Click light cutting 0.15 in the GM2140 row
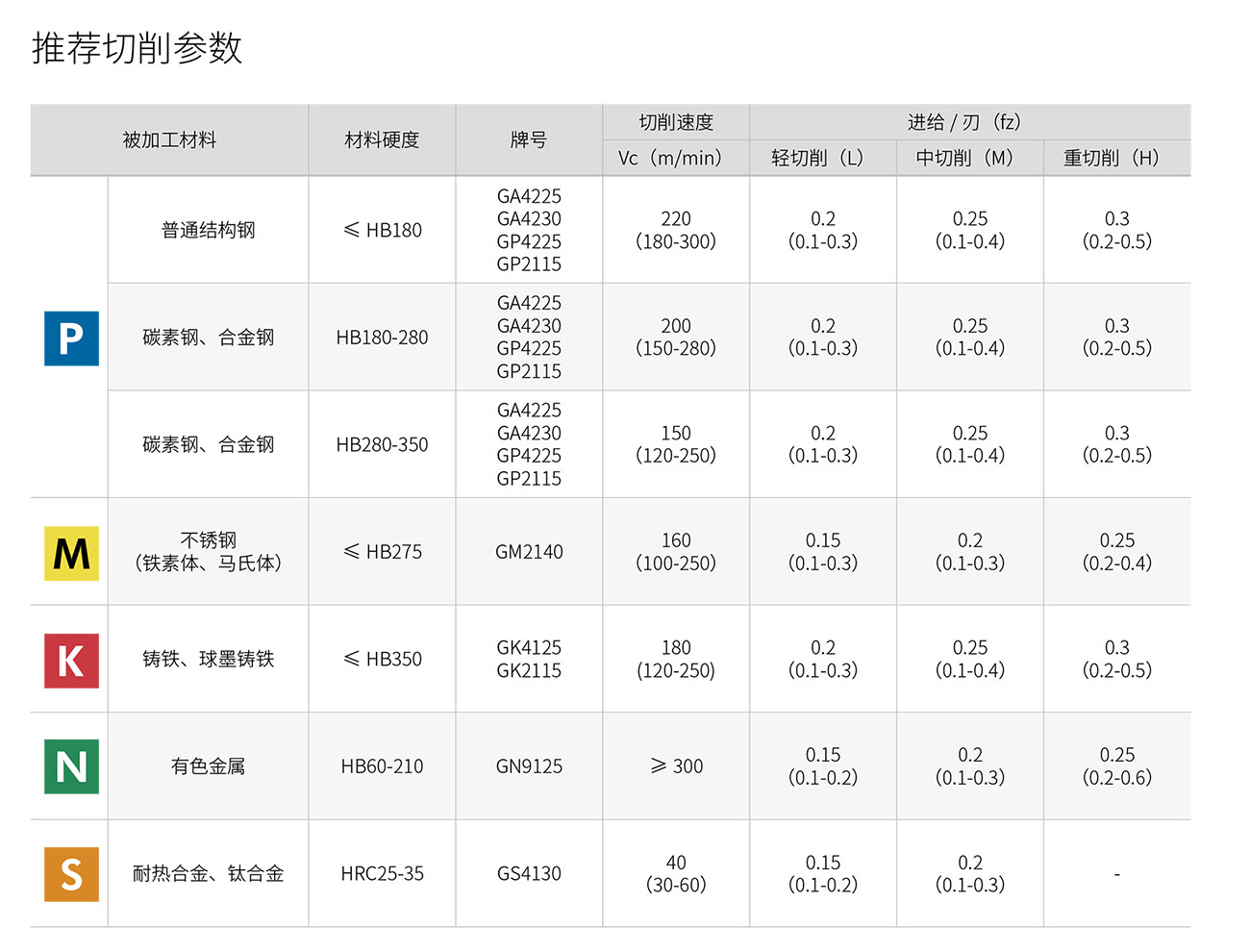1250x952 pixels. click(x=823, y=552)
